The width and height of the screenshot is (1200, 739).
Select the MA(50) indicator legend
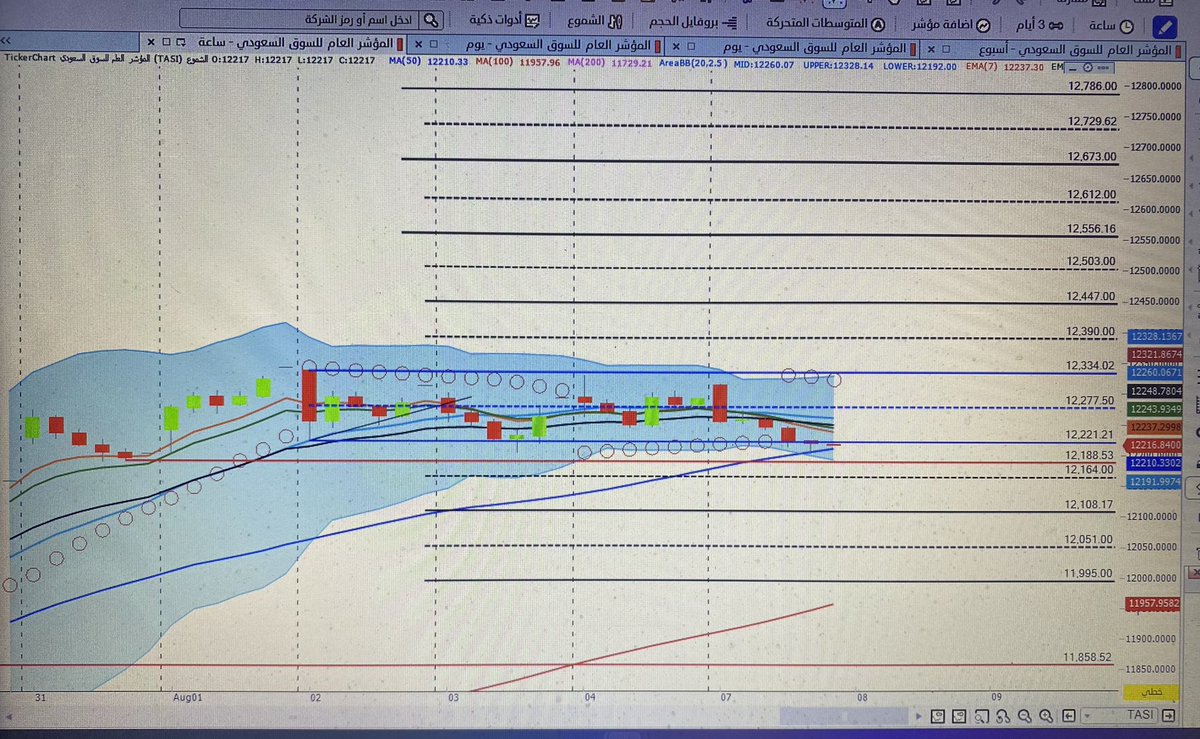click(427, 62)
